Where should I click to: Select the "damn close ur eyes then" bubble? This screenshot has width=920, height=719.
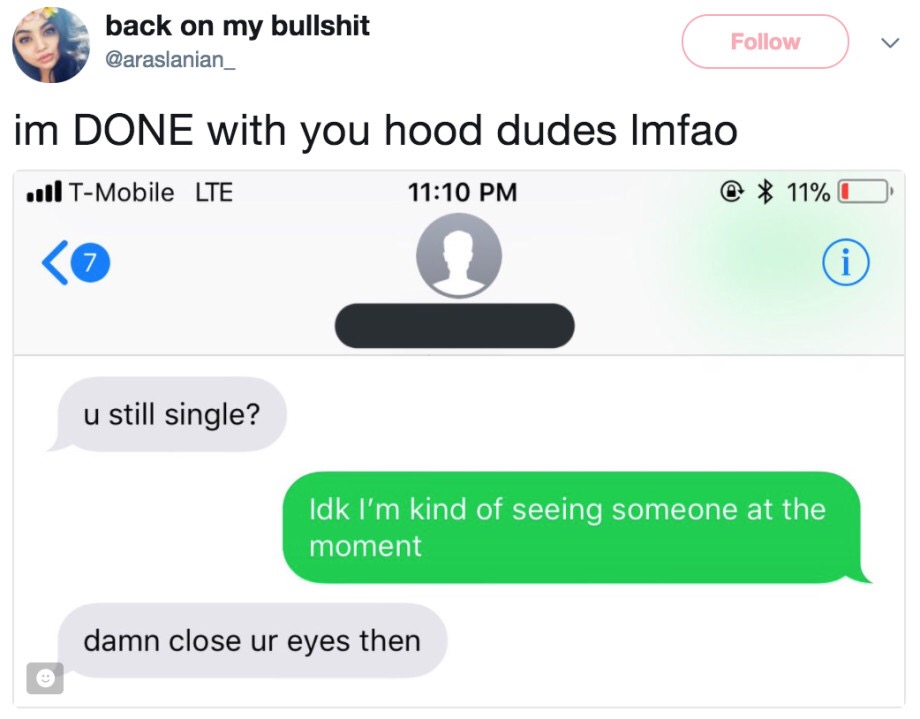point(252,641)
